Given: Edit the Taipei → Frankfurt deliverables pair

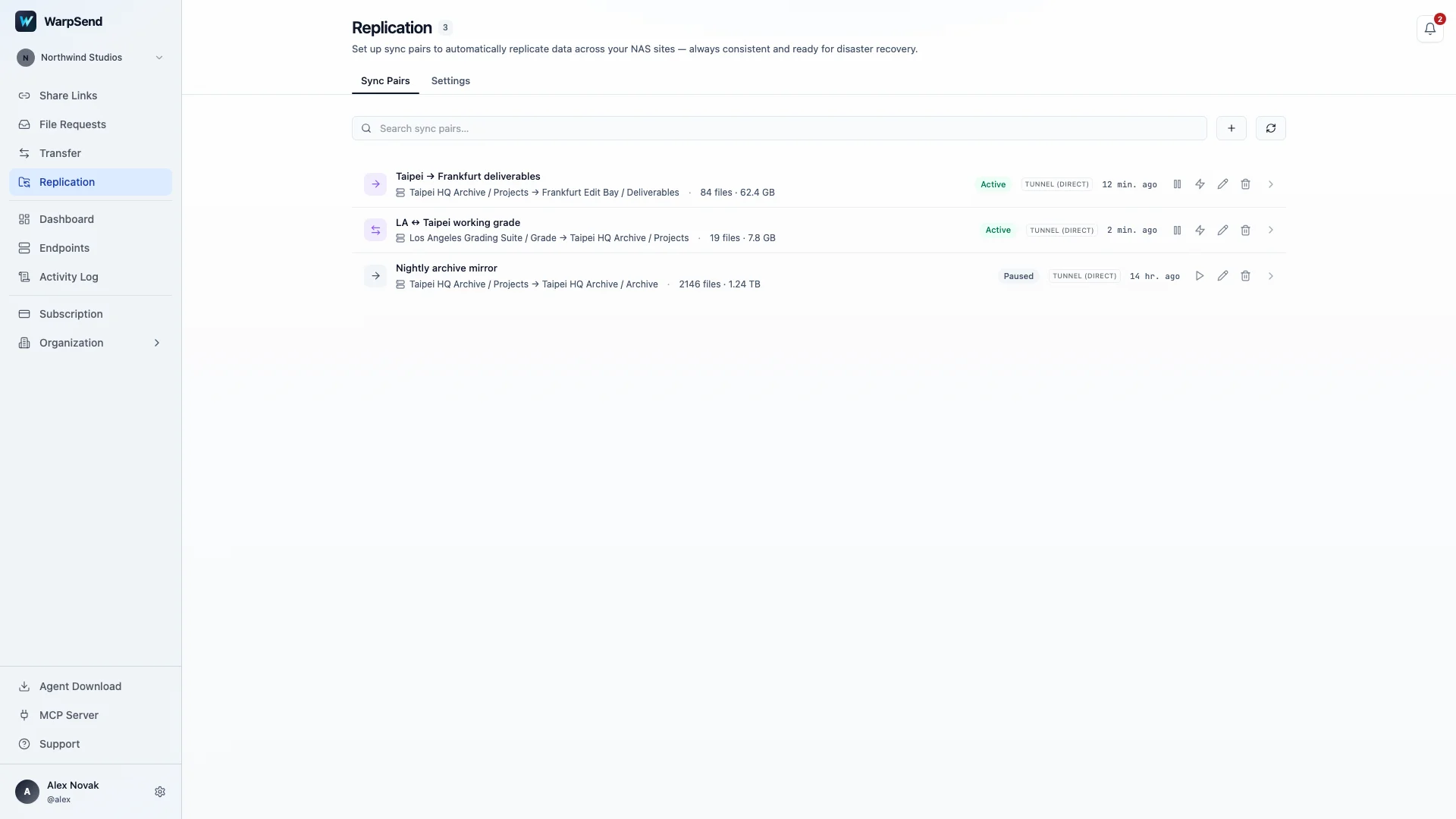Looking at the screenshot, I should [x=1222, y=184].
